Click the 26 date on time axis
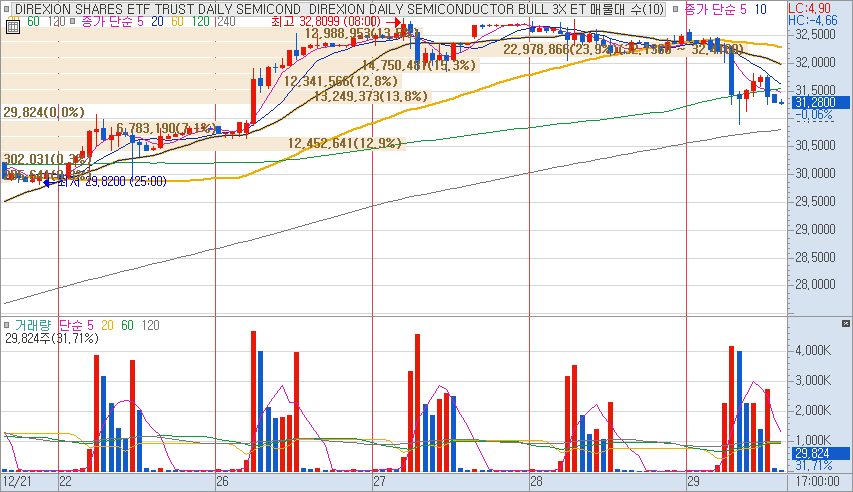The image size is (853, 492). [222, 482]
